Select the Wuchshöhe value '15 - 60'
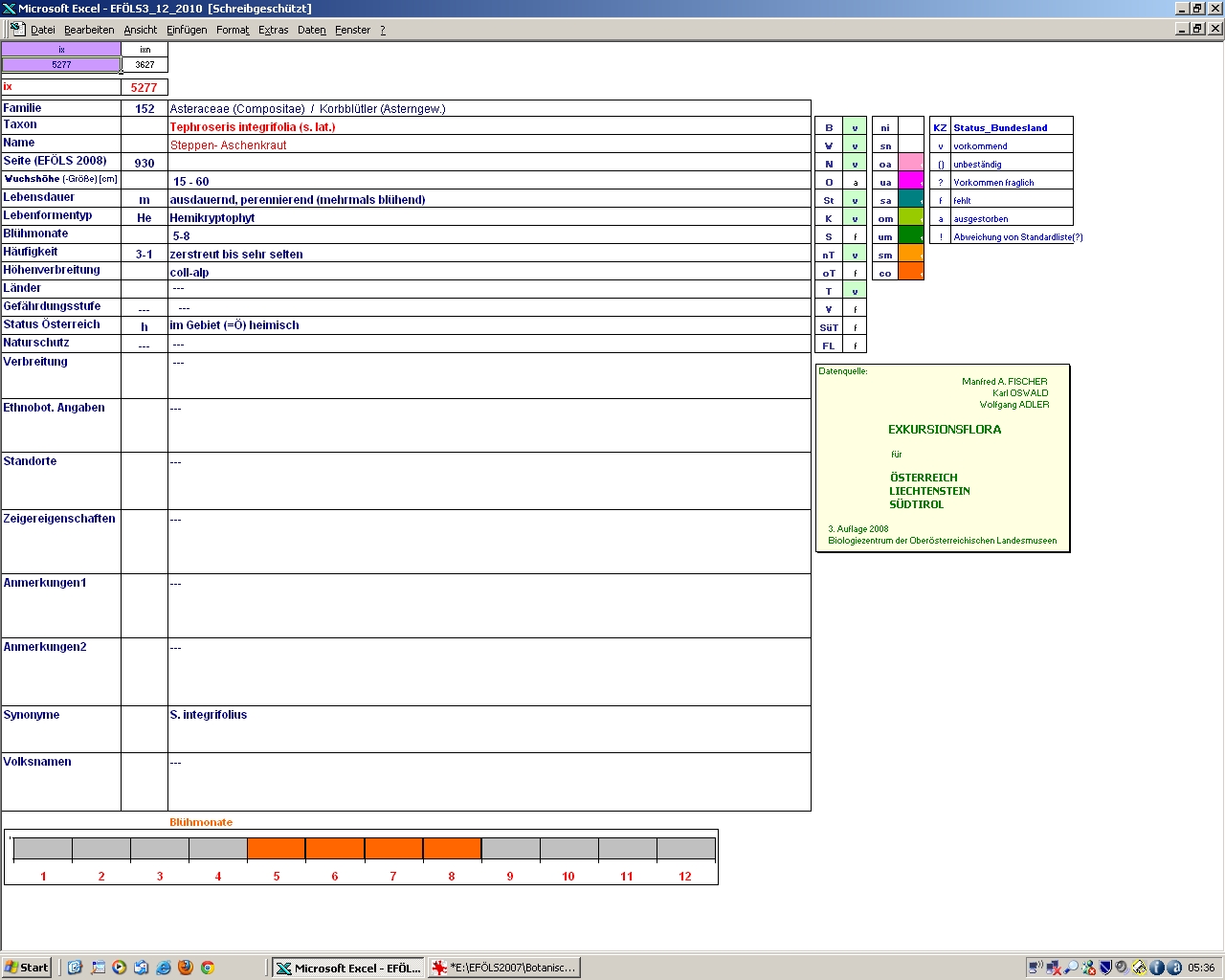1225x980 pixels. (x=489, y=181)
